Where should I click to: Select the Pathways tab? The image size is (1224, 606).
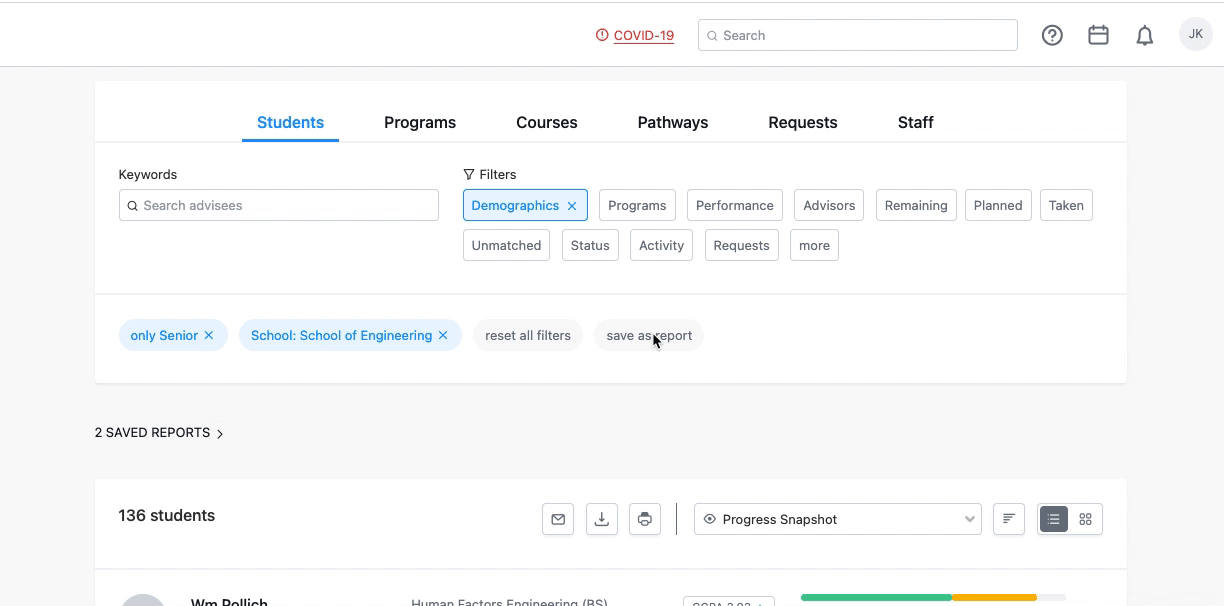point(672,122)
